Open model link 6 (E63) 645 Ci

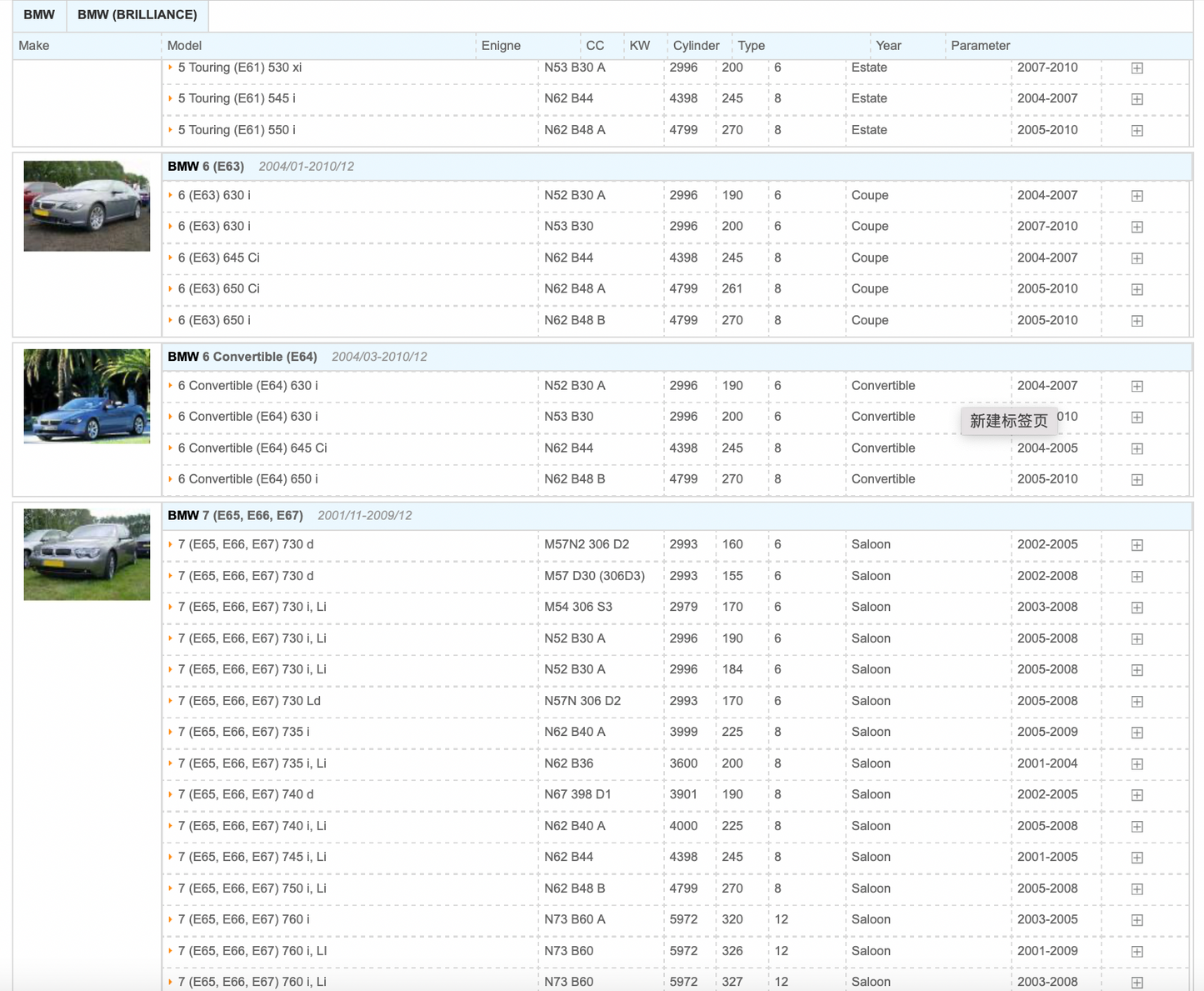tap(218, 258)
